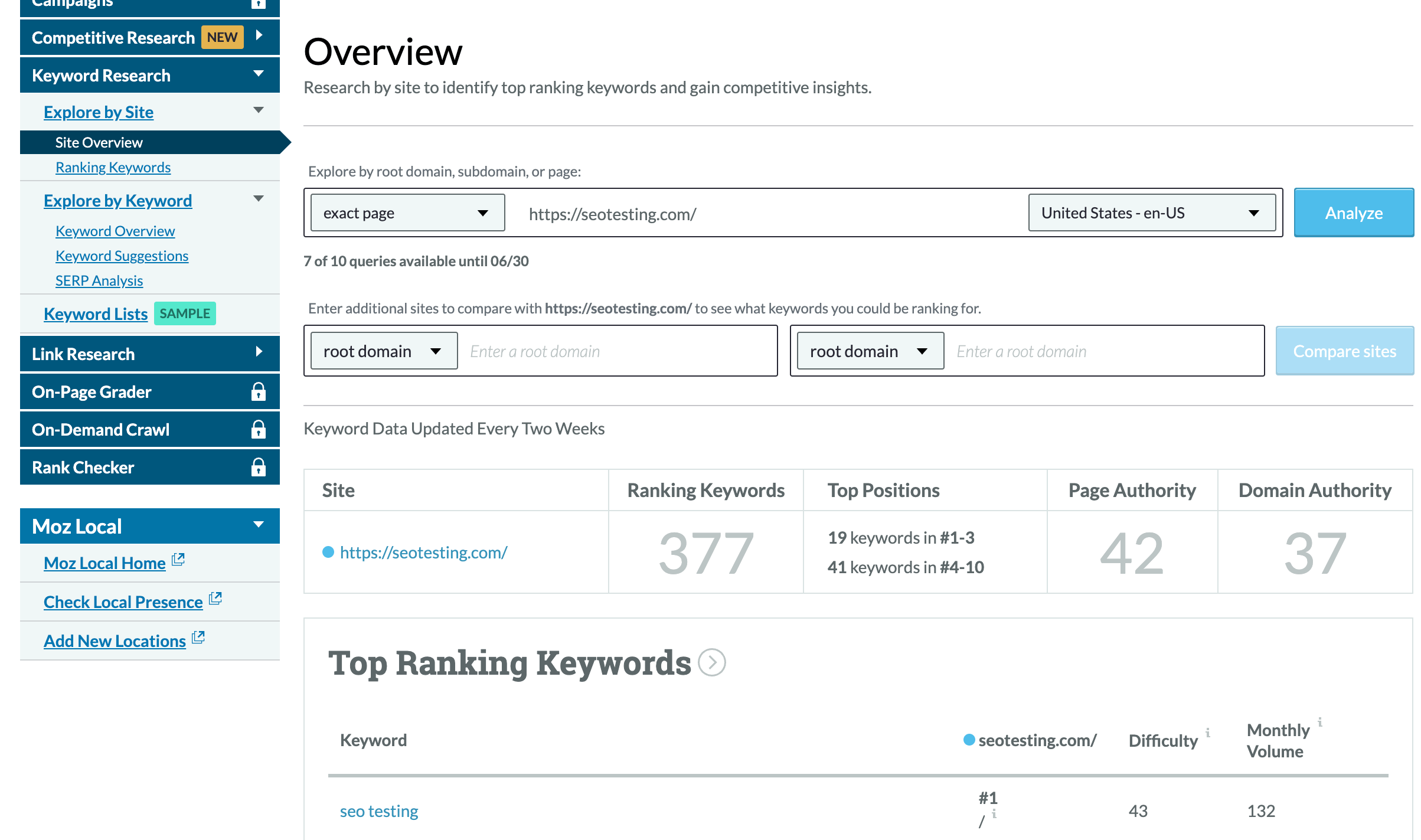Click external link icon beside Add New Locations
Viewport: 1421px width, 840px height.
coord(198,638)
